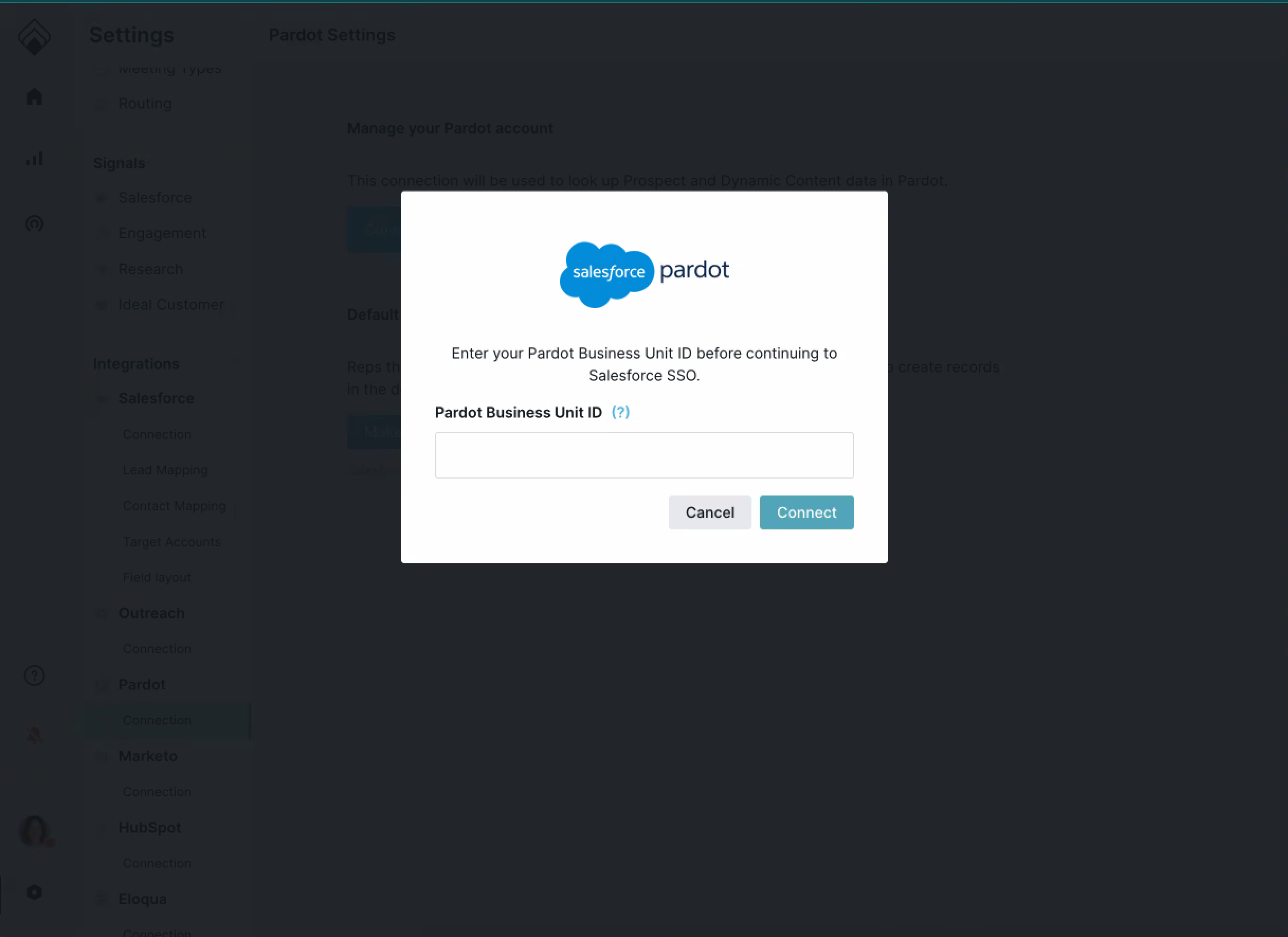Open Research under Signals
The height and width of the screenshot is (937, 1288).
(150, 269)
